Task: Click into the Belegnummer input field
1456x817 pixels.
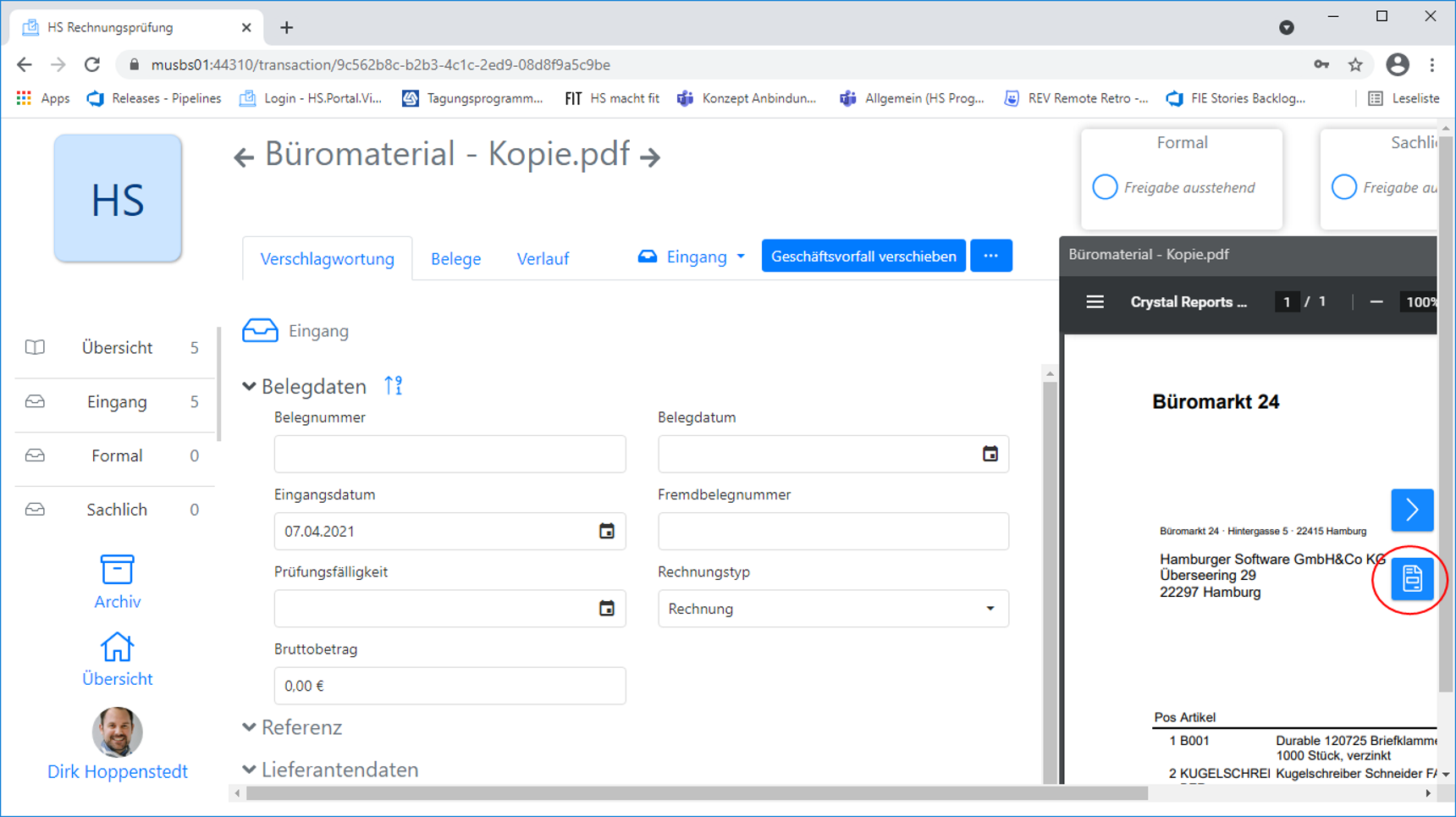Action: click(x=449, y=455)
